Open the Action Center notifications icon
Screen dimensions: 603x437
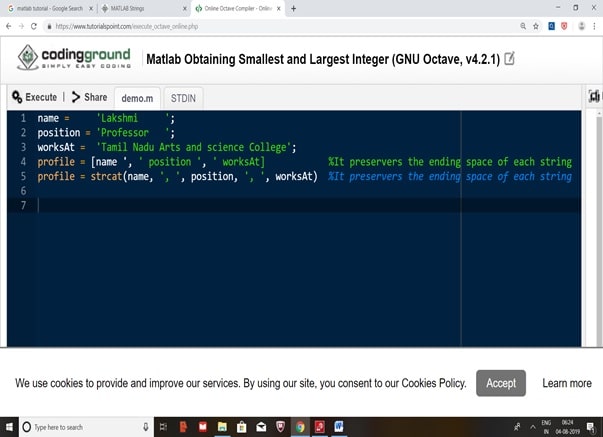[591, 427]
